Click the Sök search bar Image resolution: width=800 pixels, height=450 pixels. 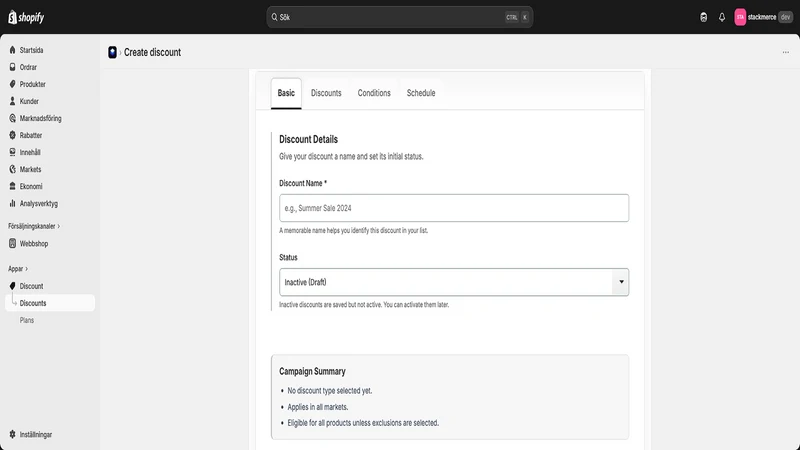tap(399, 17)
